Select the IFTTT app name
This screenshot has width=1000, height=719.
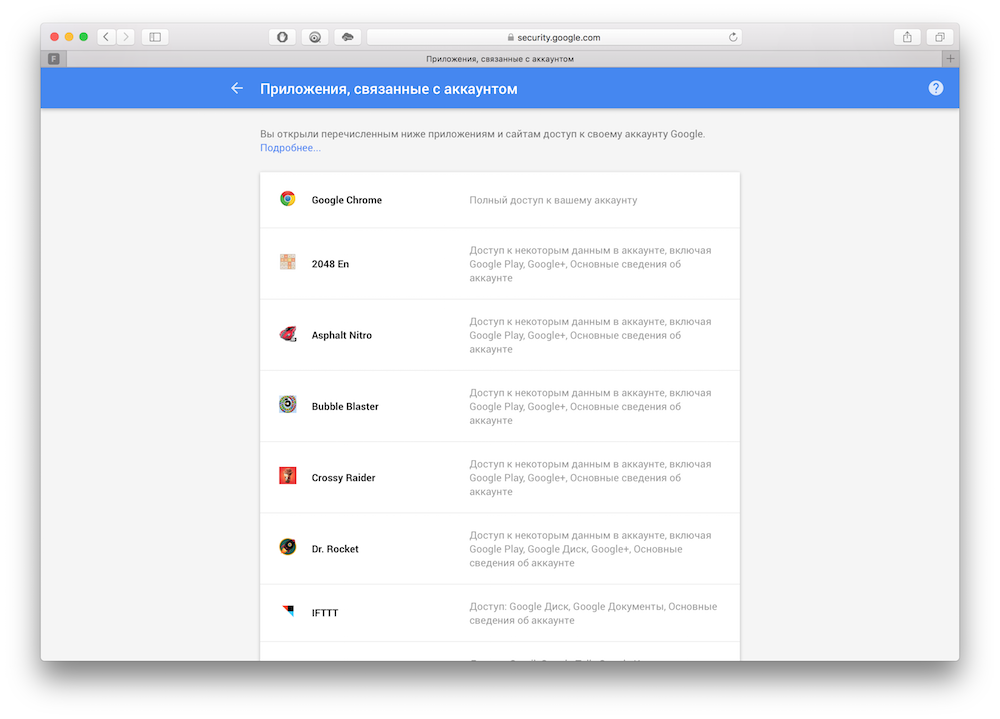325,613
